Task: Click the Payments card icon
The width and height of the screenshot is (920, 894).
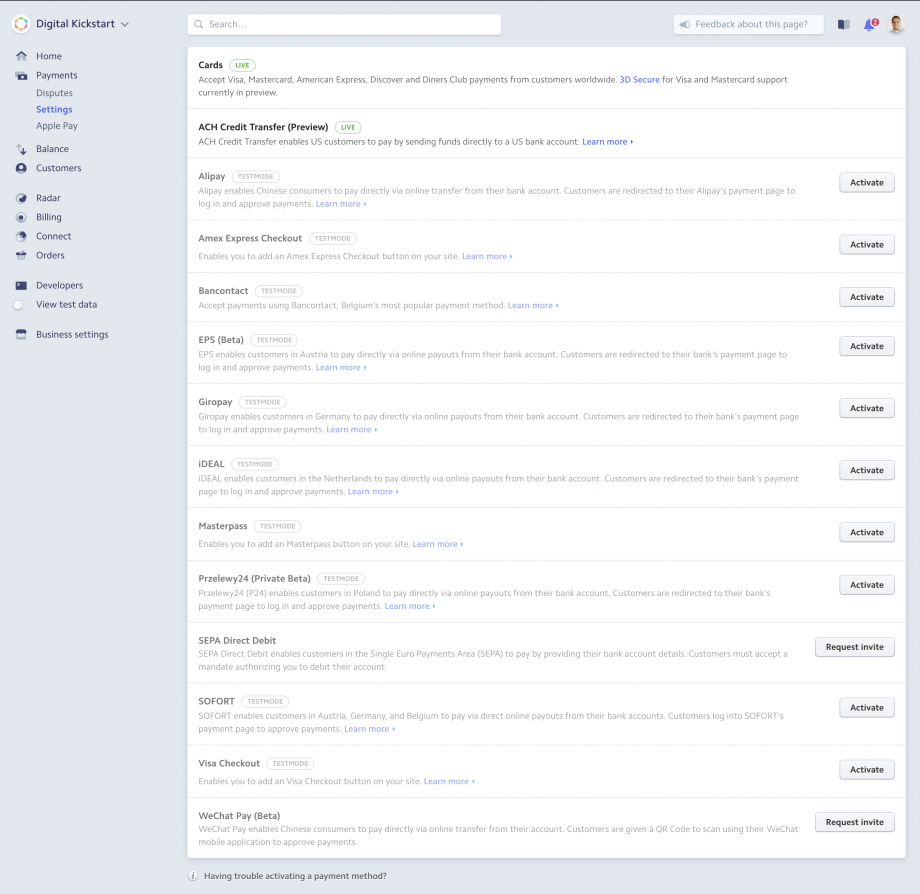Action: 21,76
